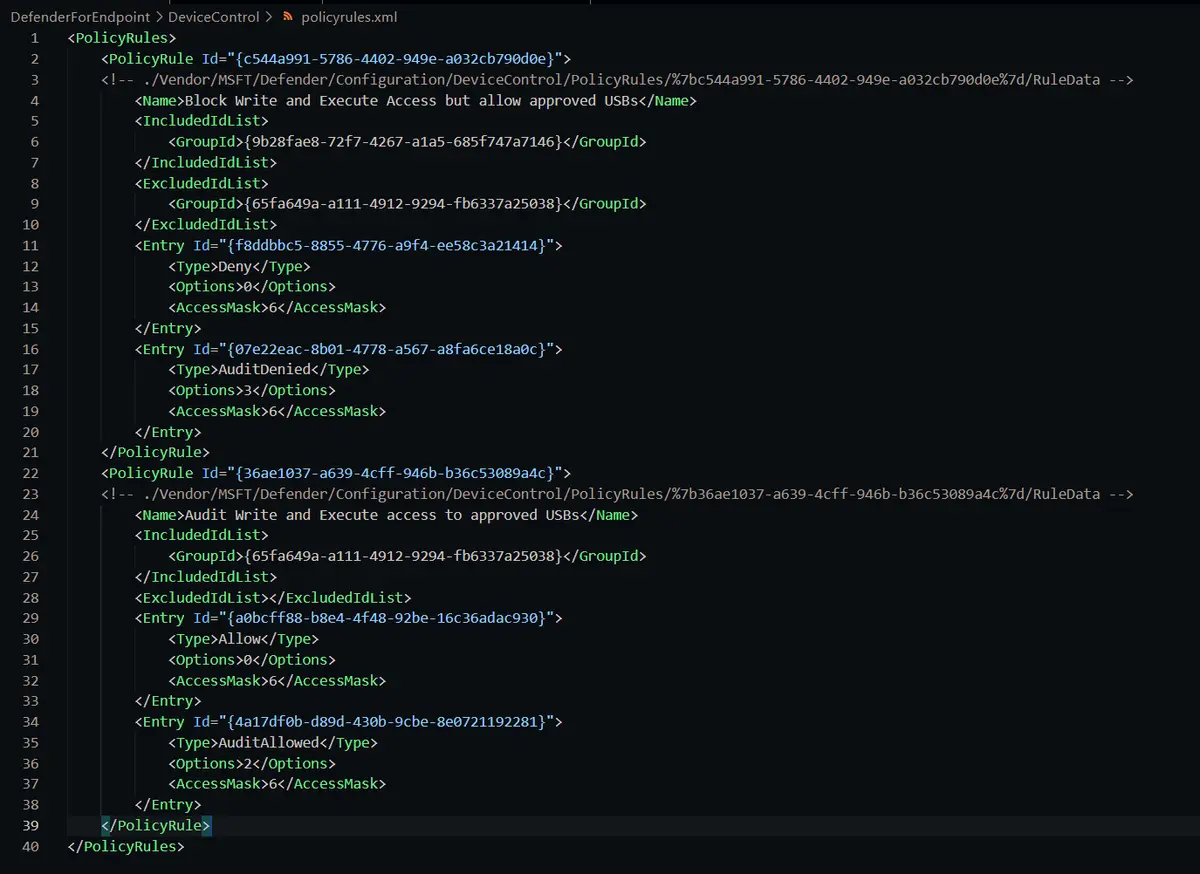Click line number 1 in the gutter
The height and width of the screenshot is (874, 1200).
[x=35, y=38]
